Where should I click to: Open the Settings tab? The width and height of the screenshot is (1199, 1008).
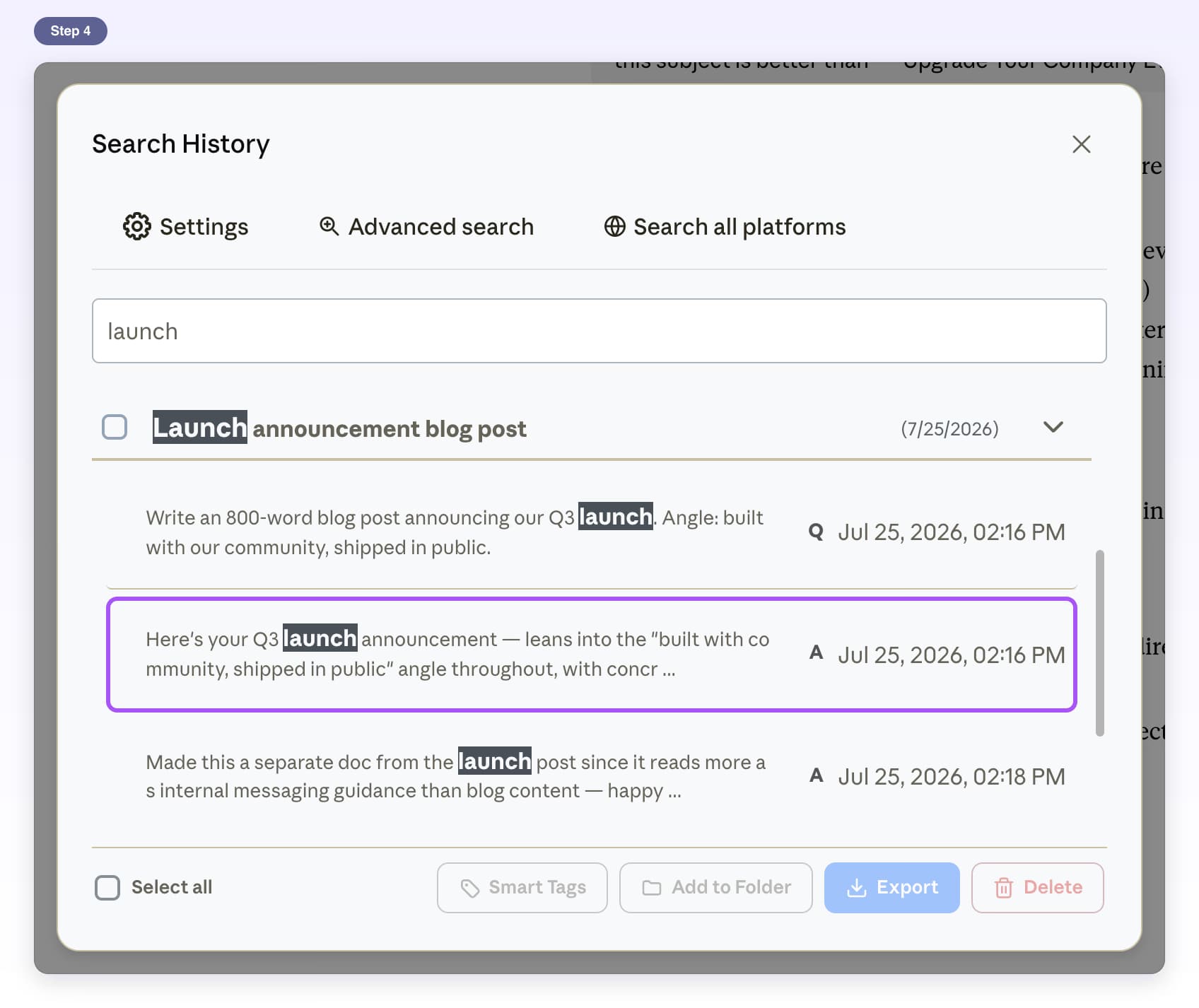[186, 227]
